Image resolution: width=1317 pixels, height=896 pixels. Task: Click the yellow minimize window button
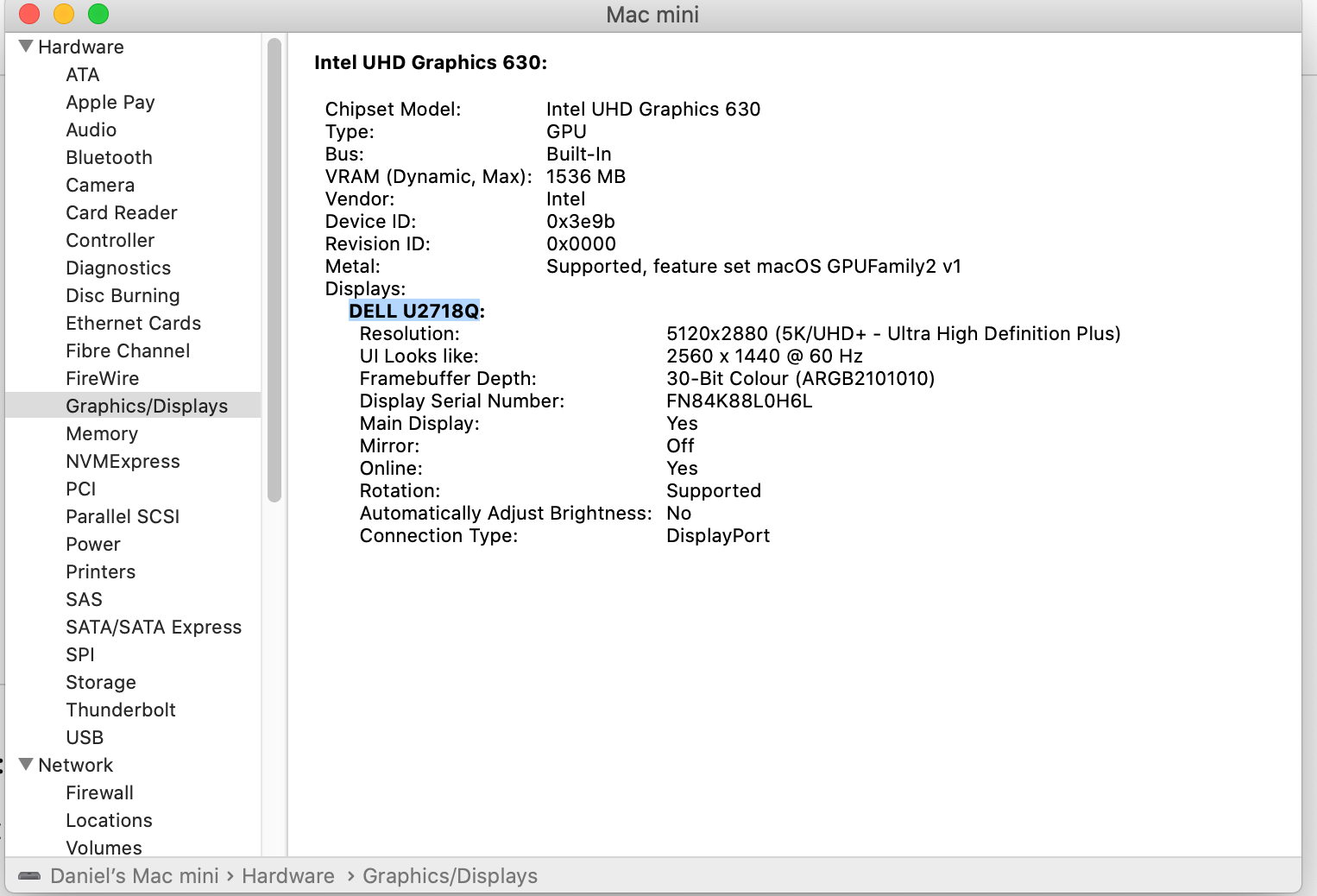tap(64, 14)
